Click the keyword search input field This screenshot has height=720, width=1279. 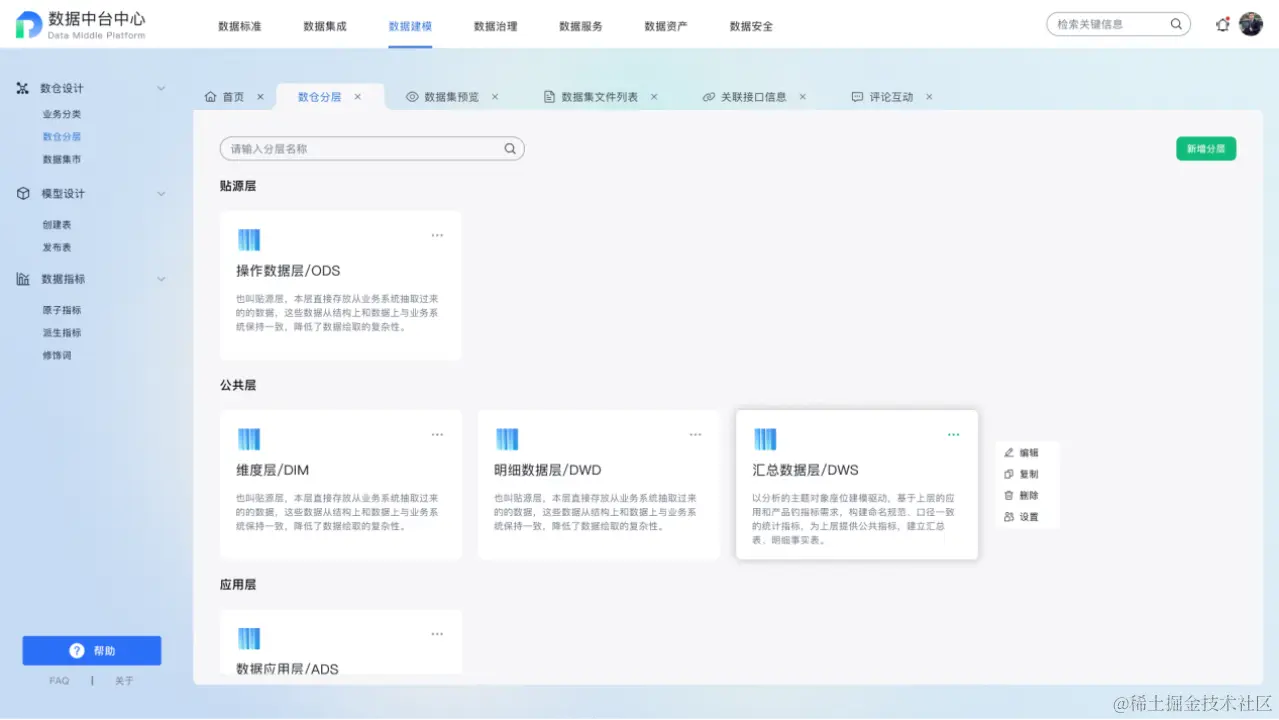click(1110, 24)
